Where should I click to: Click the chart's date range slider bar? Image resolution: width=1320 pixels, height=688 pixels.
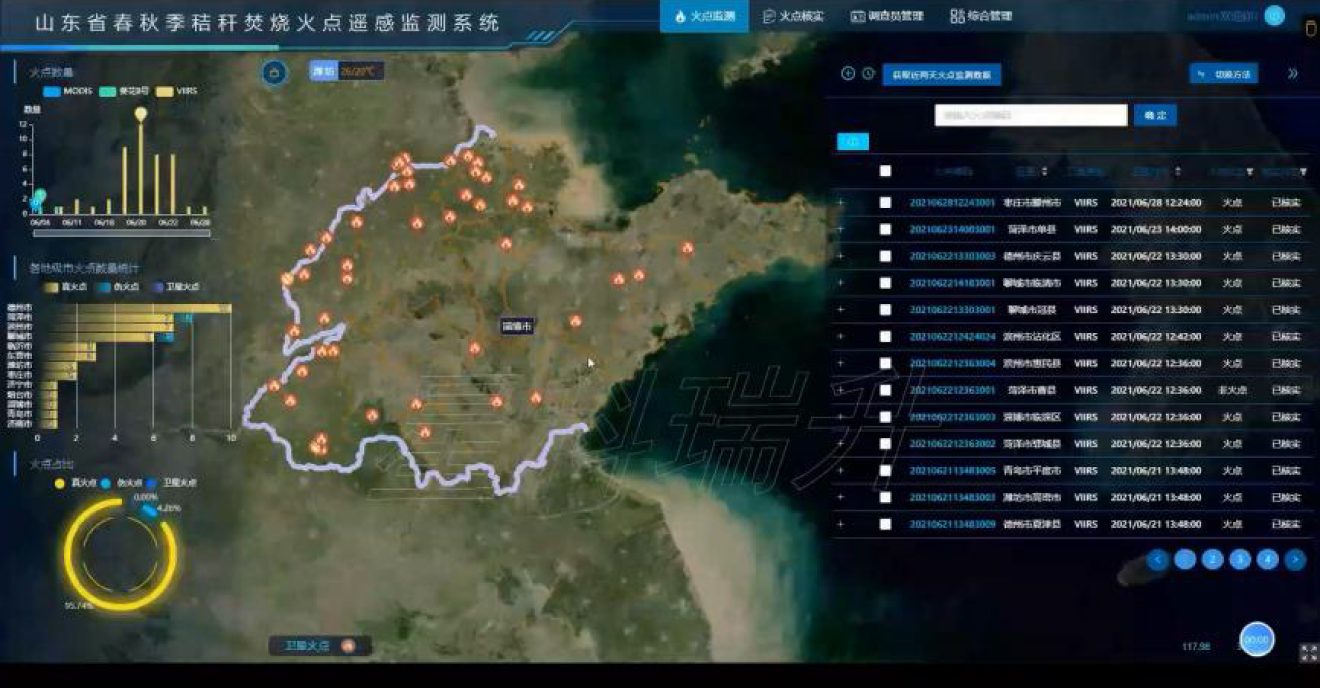click(121, 233)
